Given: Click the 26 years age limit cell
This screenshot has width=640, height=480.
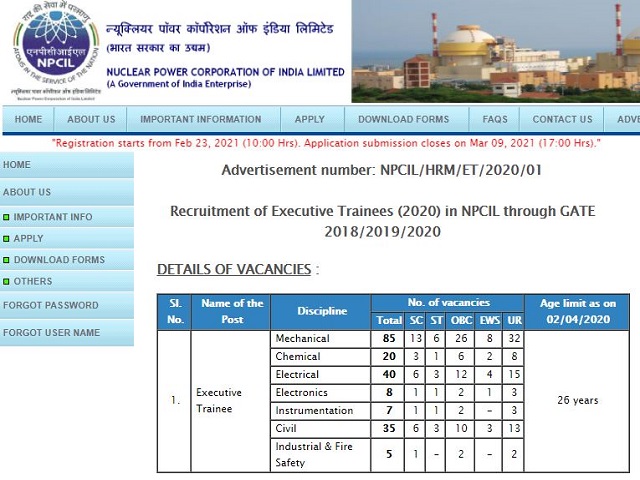Looking at the screenshot, I should pos(577,401).
